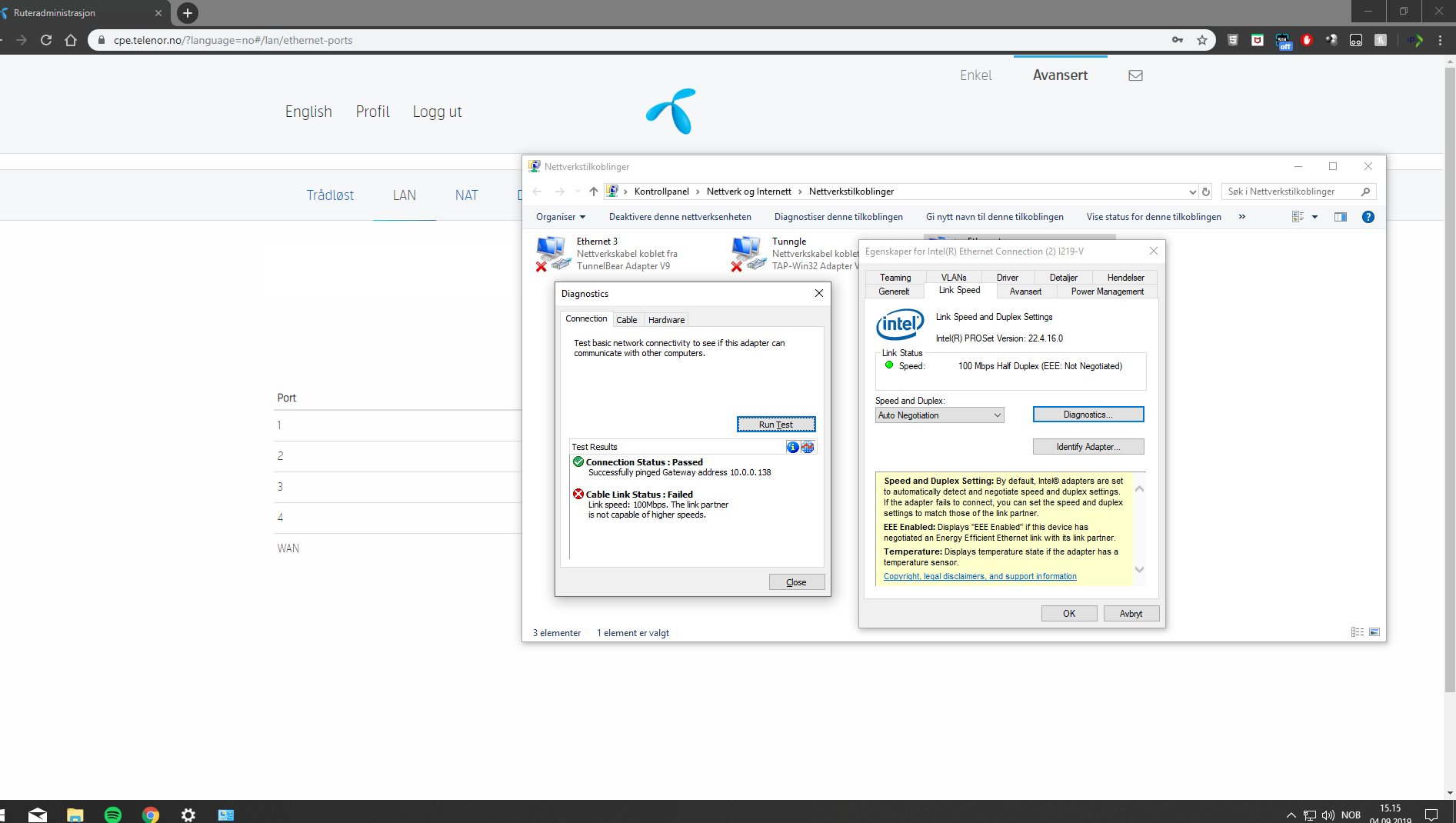Image resolution: width=1456 pixels, height=823 pixels.
Task: Open copyright and support information link
Action: 980,576
